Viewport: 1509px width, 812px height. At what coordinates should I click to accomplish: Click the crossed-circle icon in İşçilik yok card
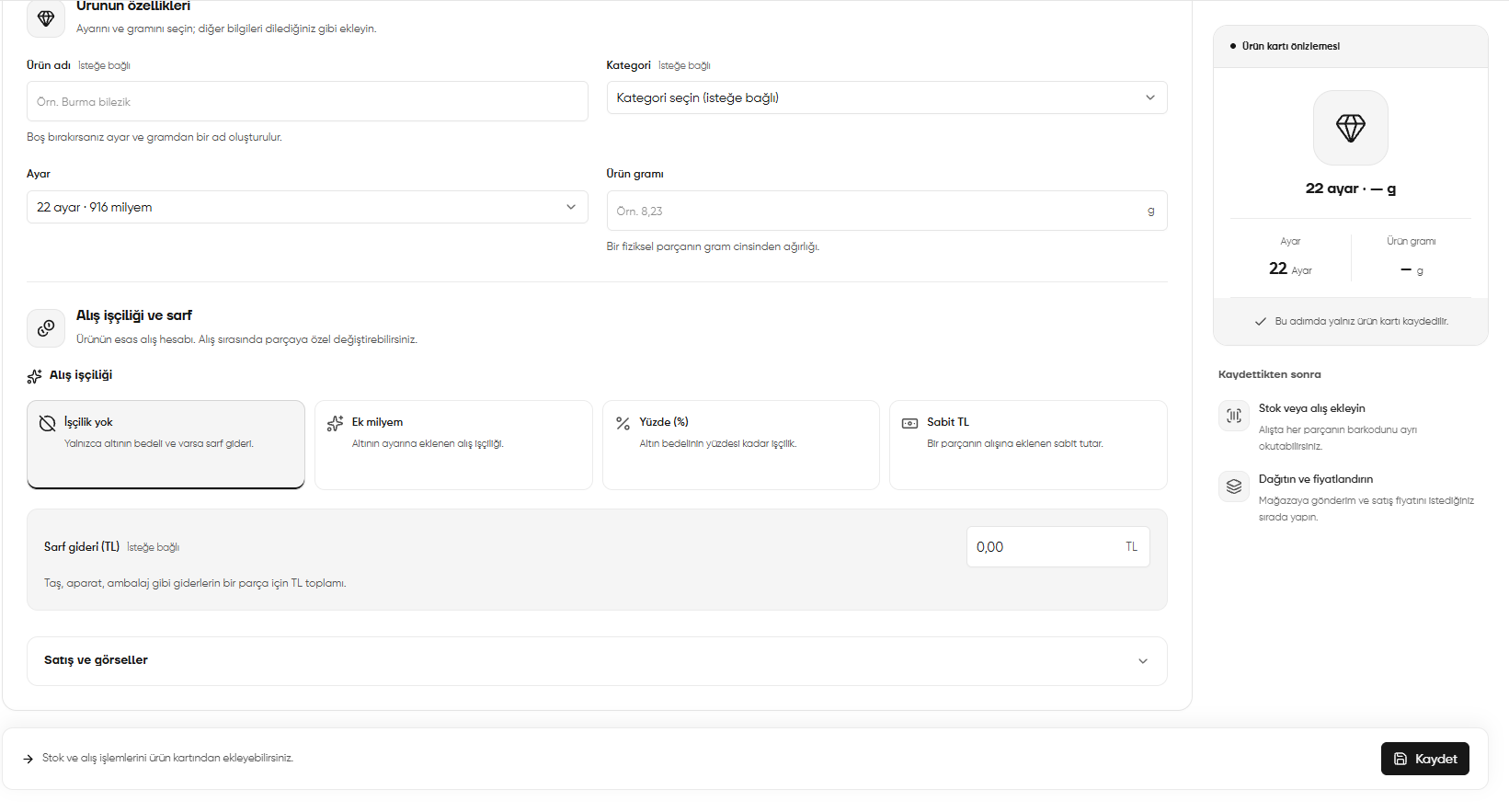pyautogui.click(x=47, y=423)
